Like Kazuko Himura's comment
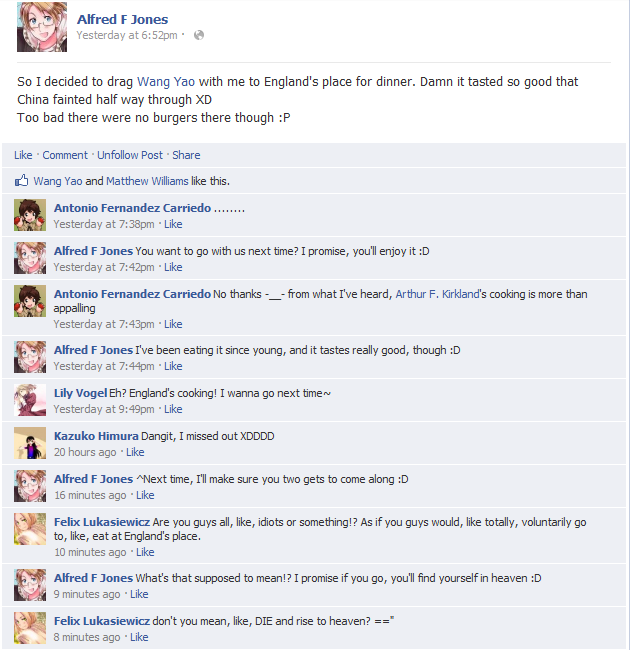630x650 pixels. click(x=135, y=452)
